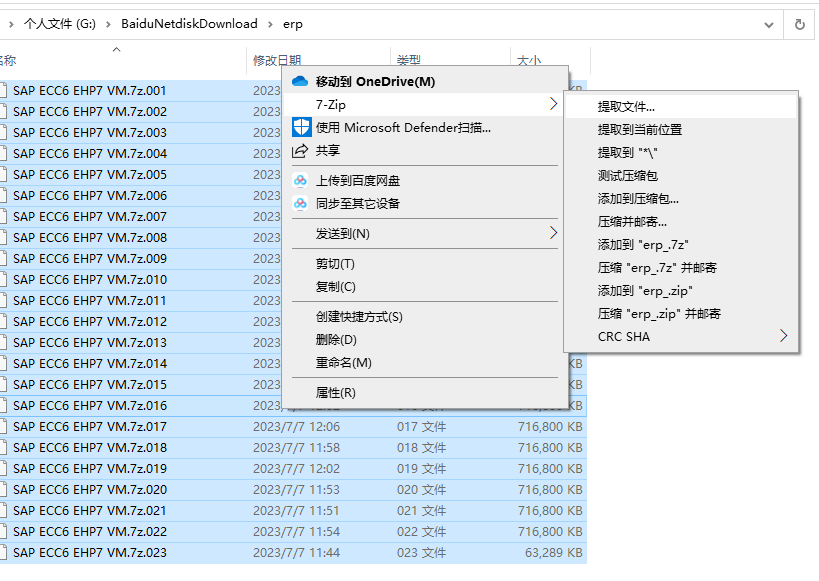Click the refresh button next to address bar
This screenshot has height=581, width=819.
799,24
